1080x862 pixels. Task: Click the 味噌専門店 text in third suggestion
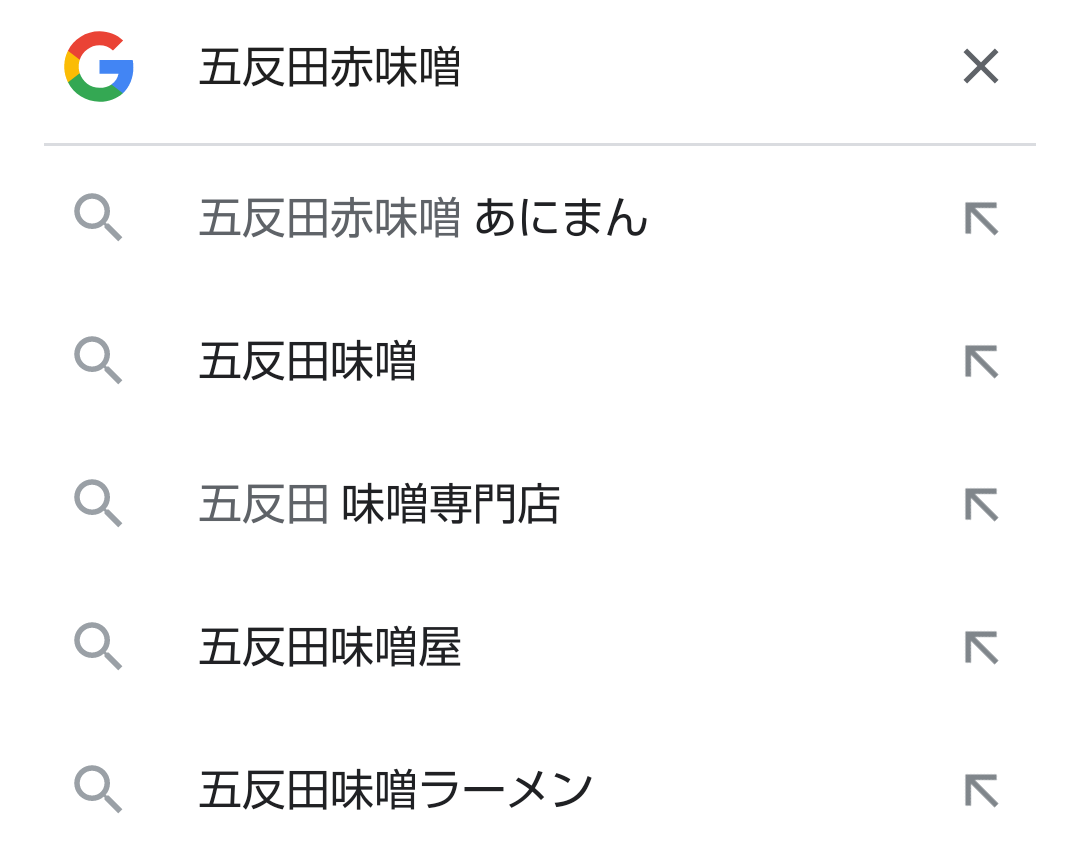pos(451,504)
